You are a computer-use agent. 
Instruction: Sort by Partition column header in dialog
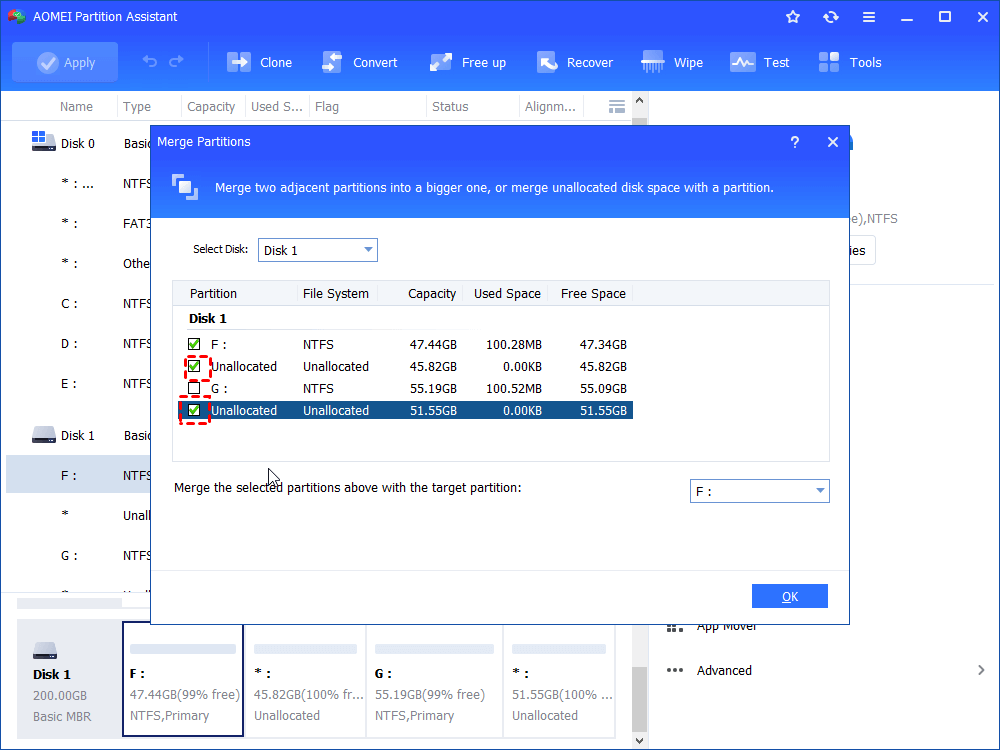point(213,293)
